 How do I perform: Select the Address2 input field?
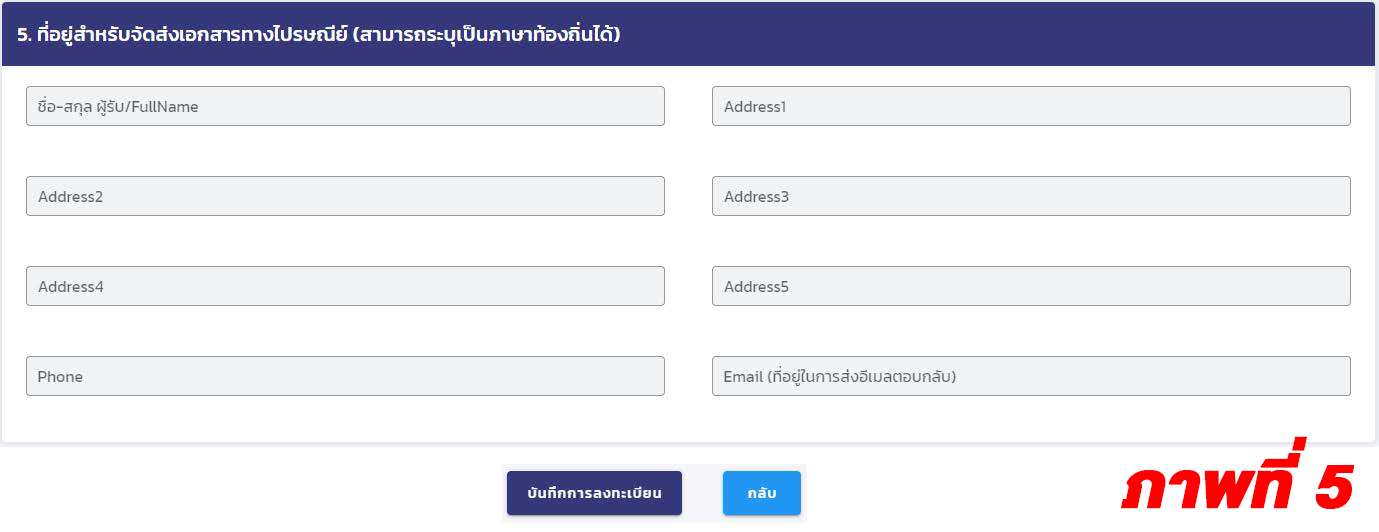345,196
